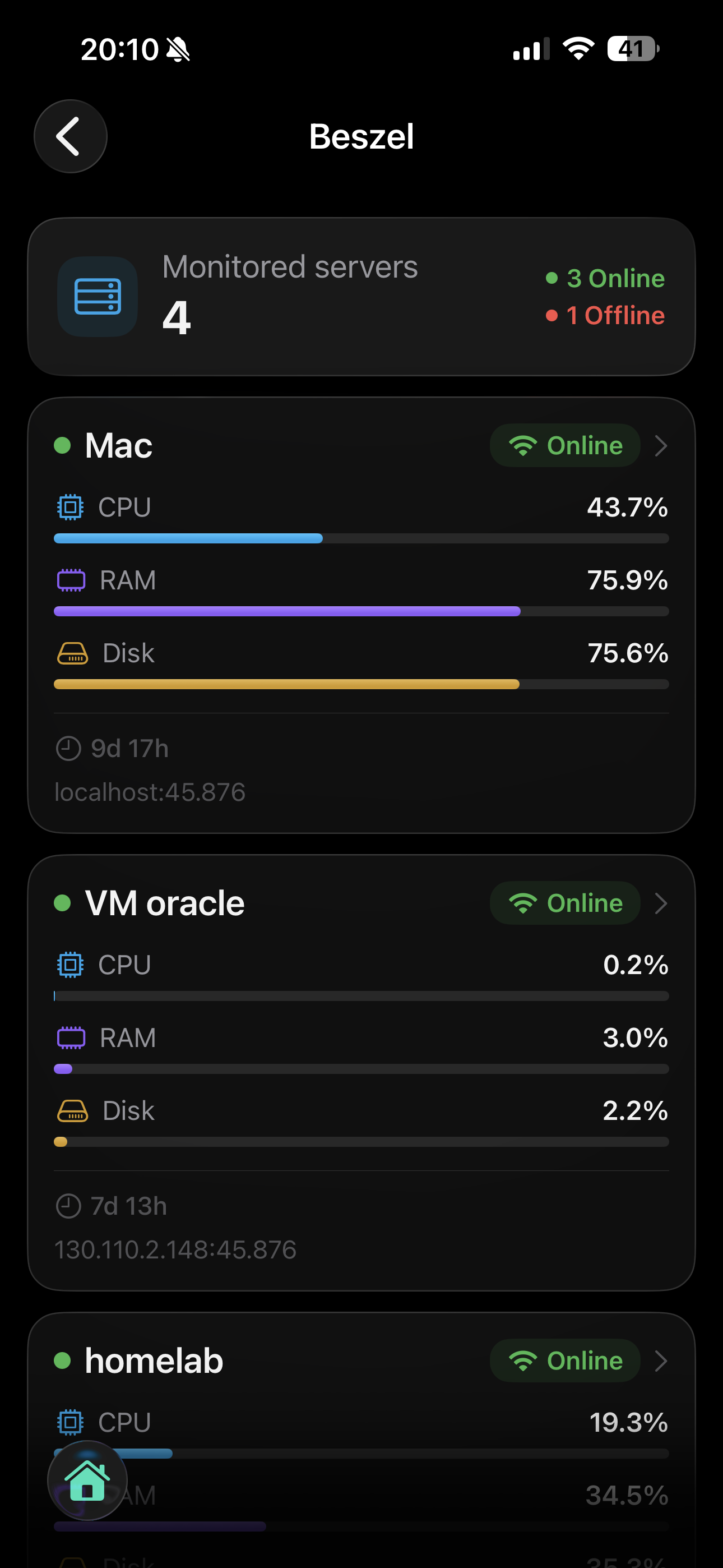Tap the floating home icon button

click(87, 1480)
